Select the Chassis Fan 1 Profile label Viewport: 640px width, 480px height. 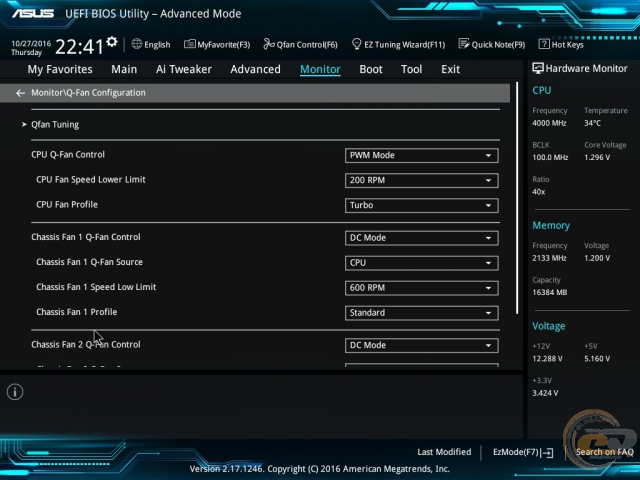click(x=76, y=312)
